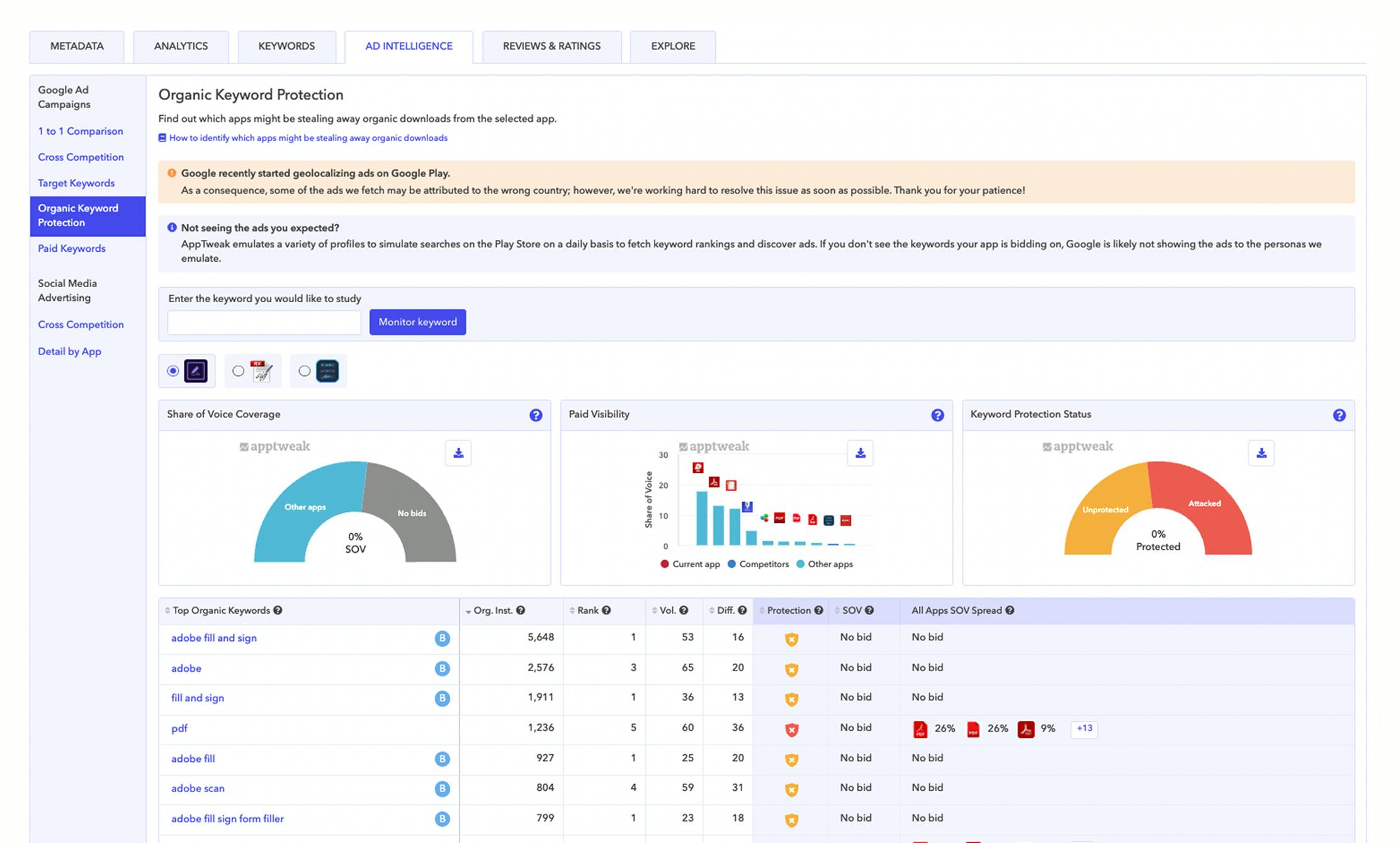
Task: Open the how to identify stealing apps link
Action: (x=308, y=138)
